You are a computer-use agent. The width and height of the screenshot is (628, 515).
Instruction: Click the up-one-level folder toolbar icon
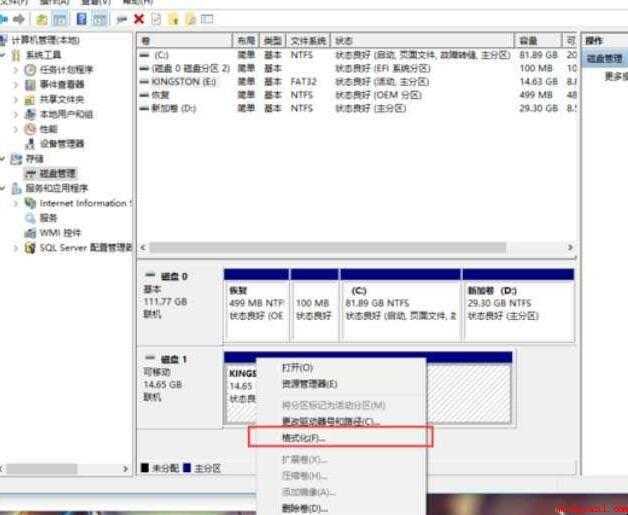pos(42,19)
